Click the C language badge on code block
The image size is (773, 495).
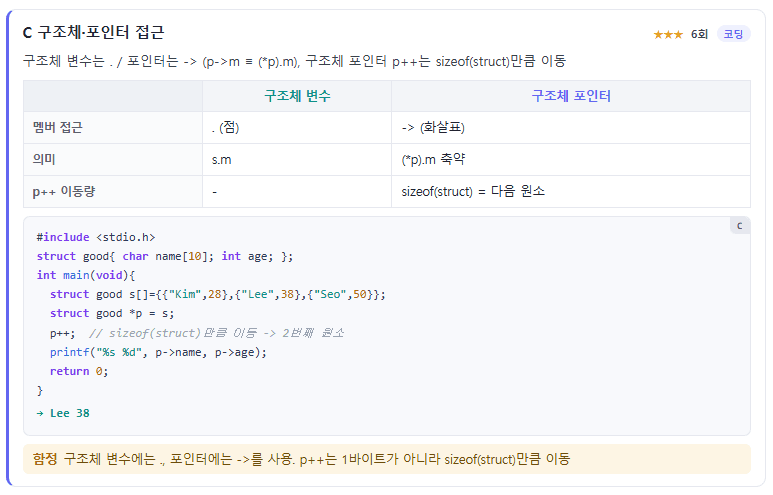pyautogui.click(x=739, y=225)
